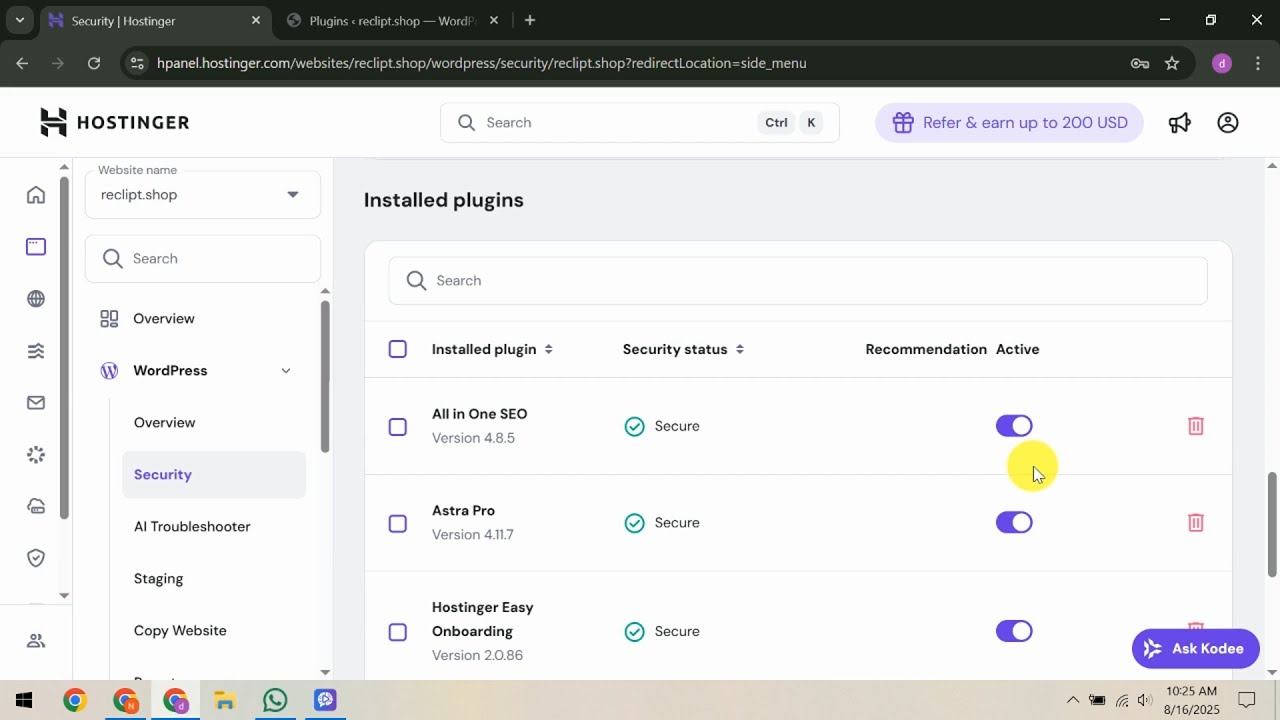Check the All in One SEO checkbox

398,427
